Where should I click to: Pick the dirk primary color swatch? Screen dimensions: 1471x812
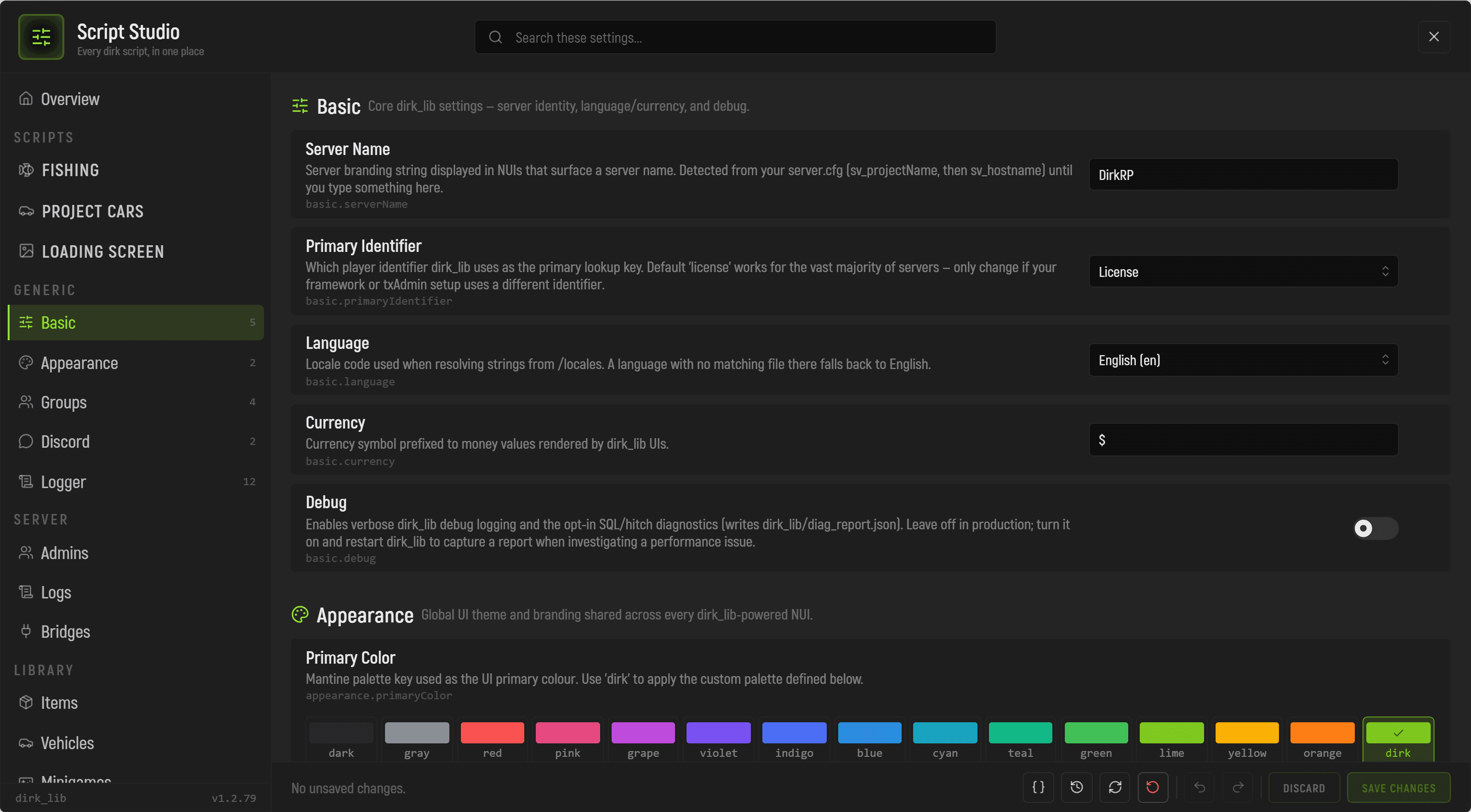pyautogui.click(x=1398, y=740)
